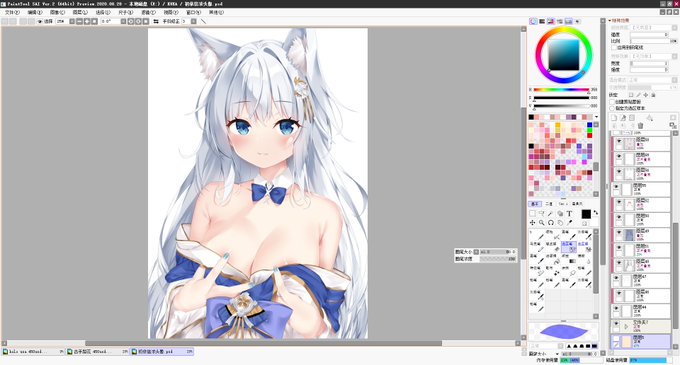Select the 指定为选区样本 selection source option
The height and width of the screenshot is (365, 680).
(x=613, y=108)
